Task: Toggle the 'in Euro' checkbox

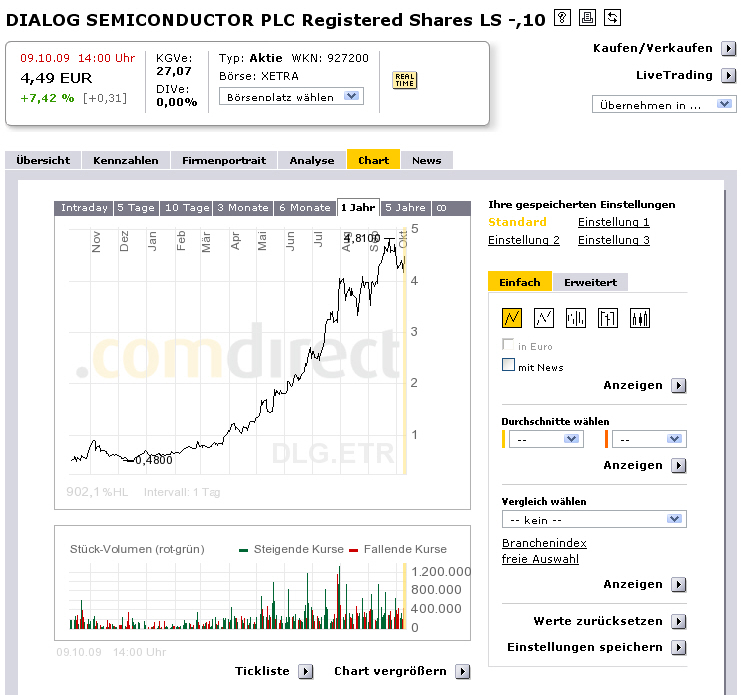Action: coord(508,344)
